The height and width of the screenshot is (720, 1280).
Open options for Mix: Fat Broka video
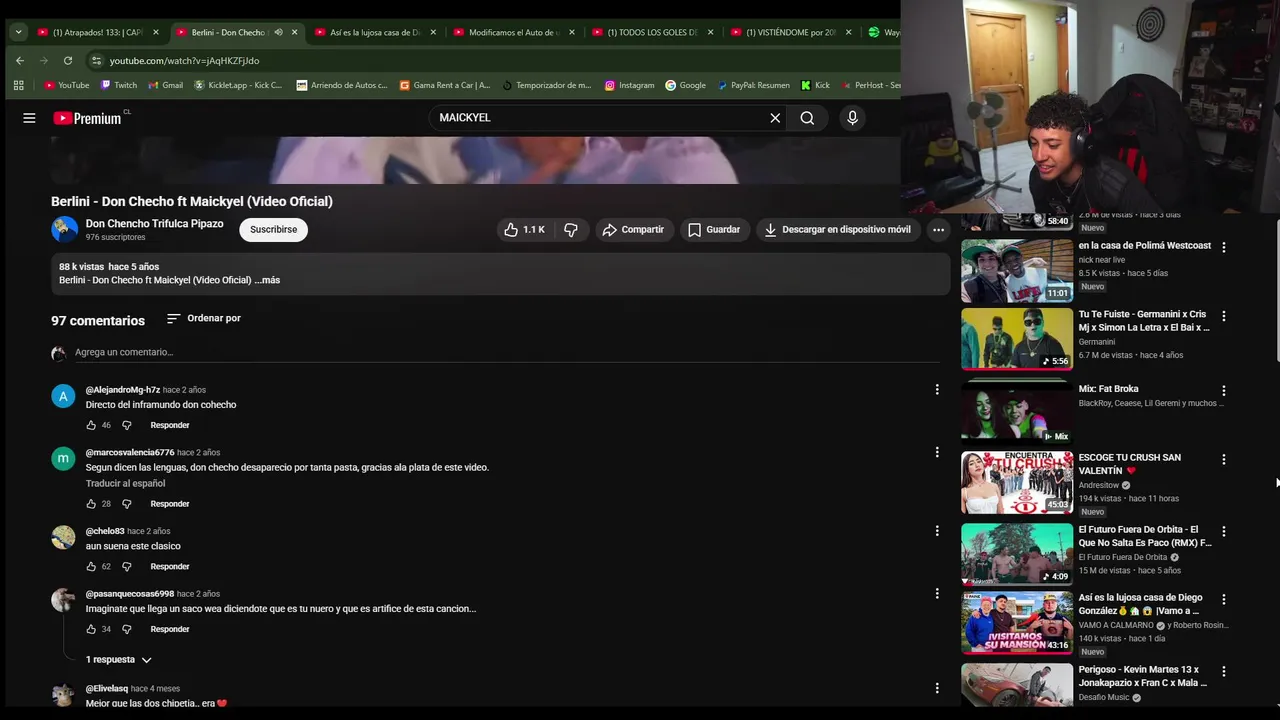1223,391
